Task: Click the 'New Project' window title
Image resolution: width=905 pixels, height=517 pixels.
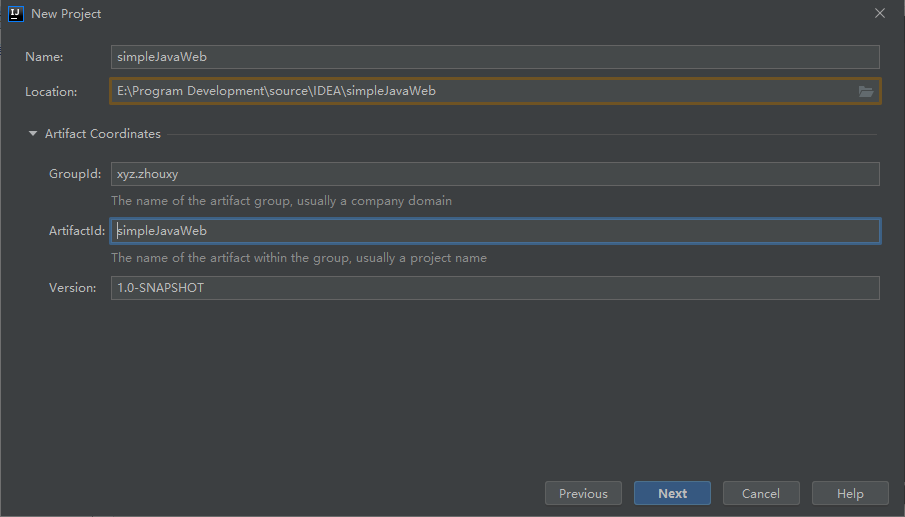Action: pyautogui.click(x=66, y=14)
